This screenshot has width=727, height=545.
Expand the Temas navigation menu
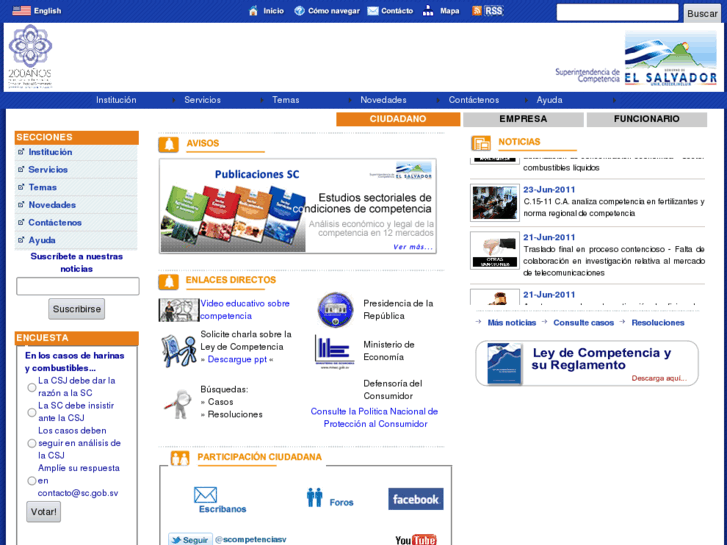tap(286, 100)
